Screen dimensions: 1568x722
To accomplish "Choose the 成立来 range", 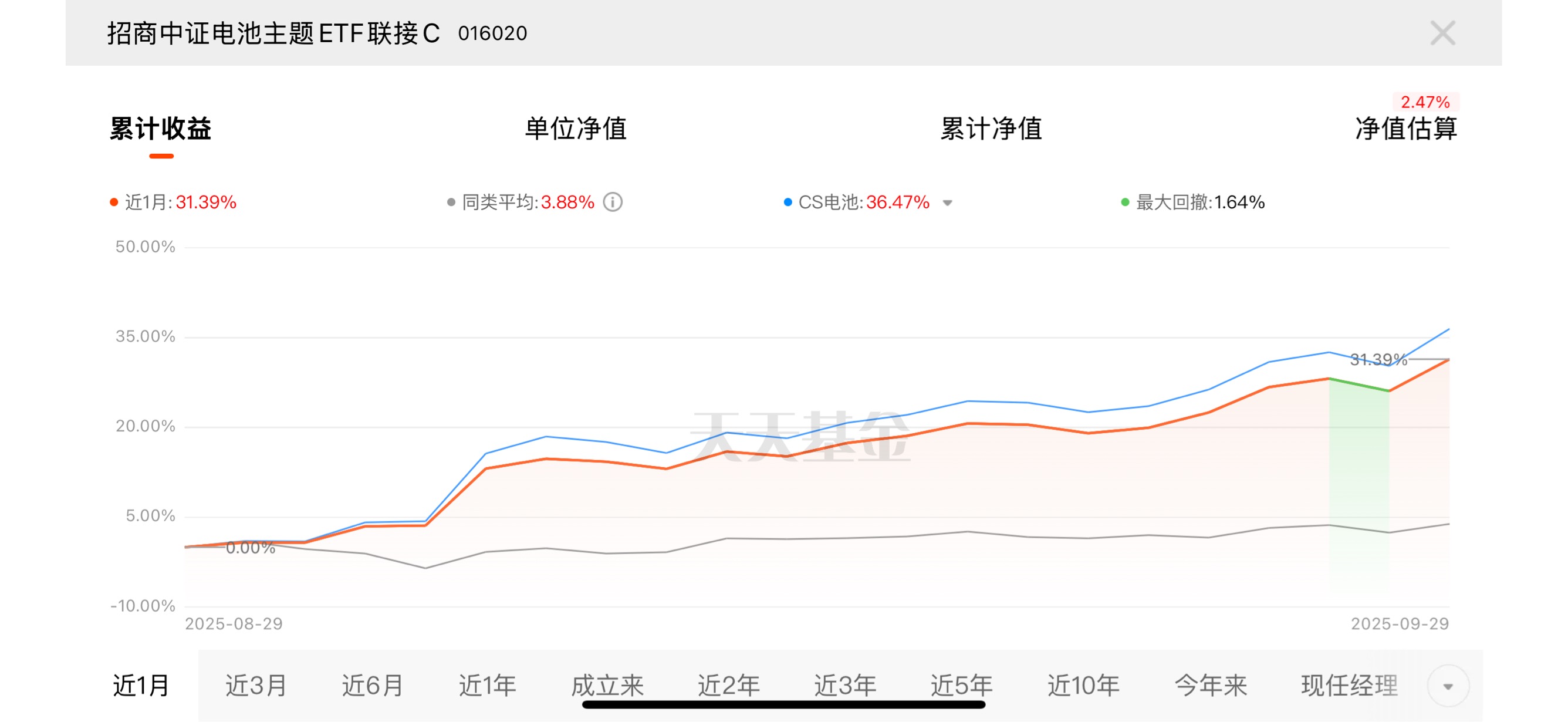I will (607, 686).
